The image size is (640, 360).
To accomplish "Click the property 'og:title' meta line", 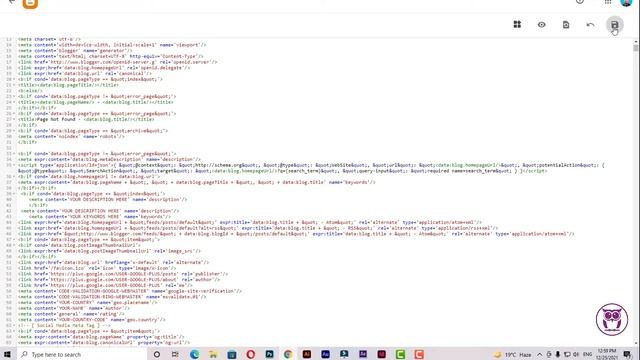I will (101, 337).
